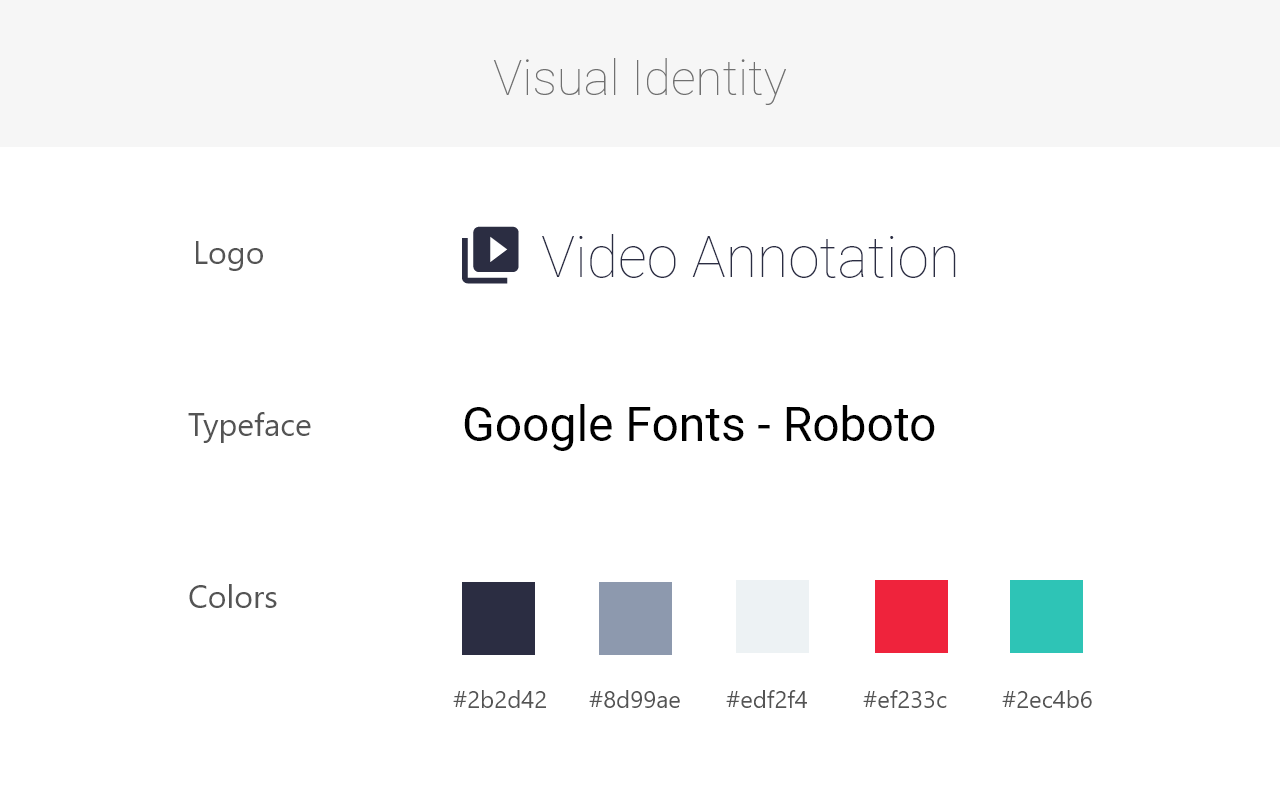Screen dimensions: 1280x800
Task: Click the 'Logo' section label
Action: [228, 254]
